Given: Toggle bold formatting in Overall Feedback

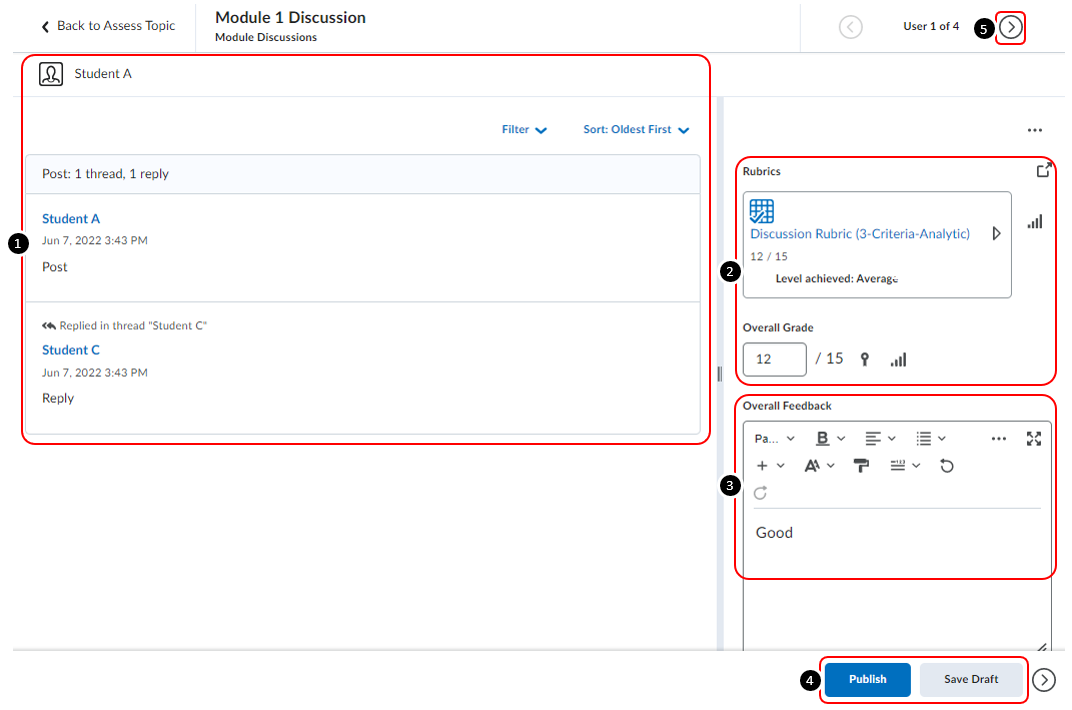Looking at the screenshot, I should [821, 438].
